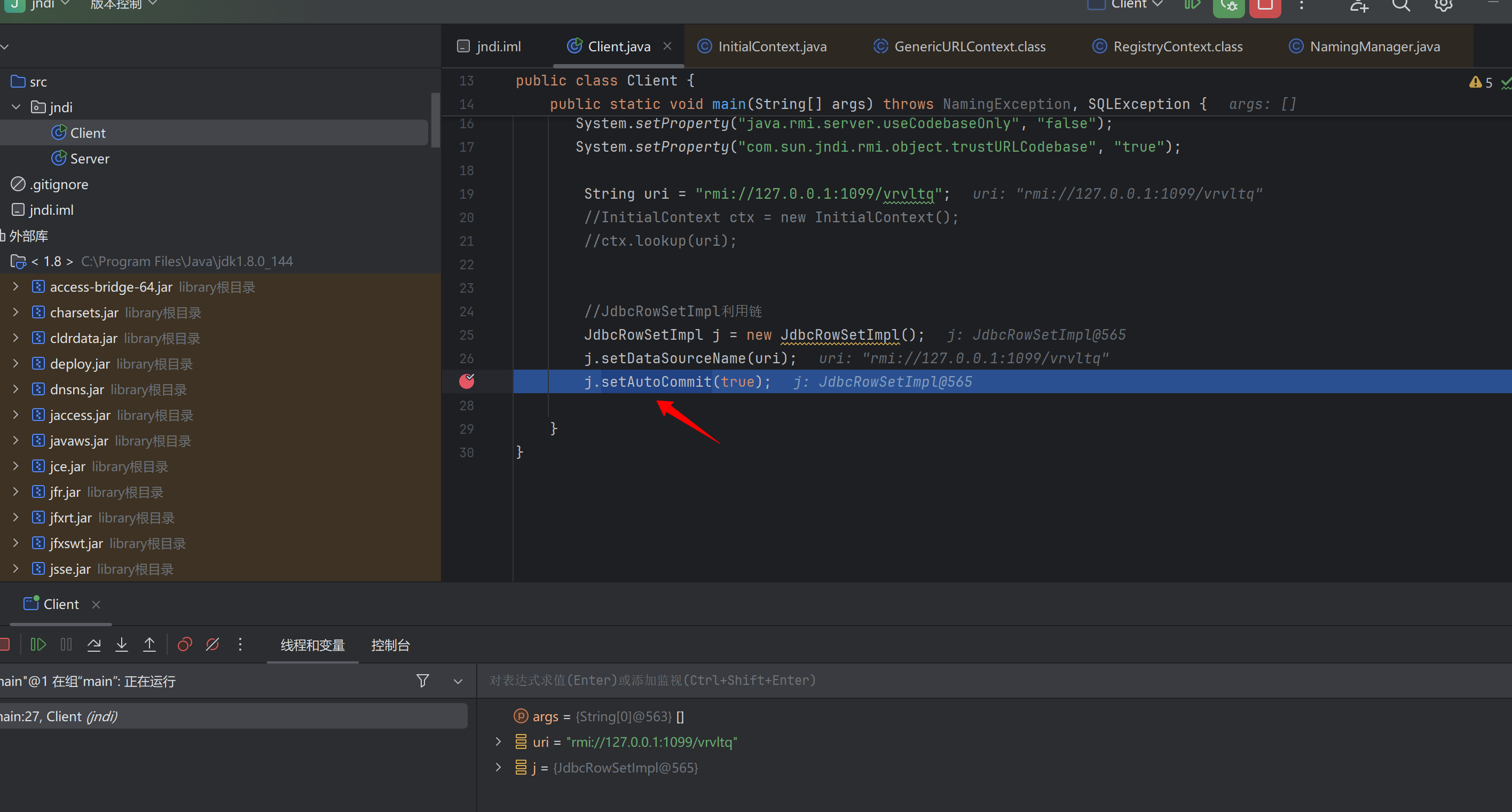
Task: Remove the breakpoint on line 27
Action: pos(467,381)
